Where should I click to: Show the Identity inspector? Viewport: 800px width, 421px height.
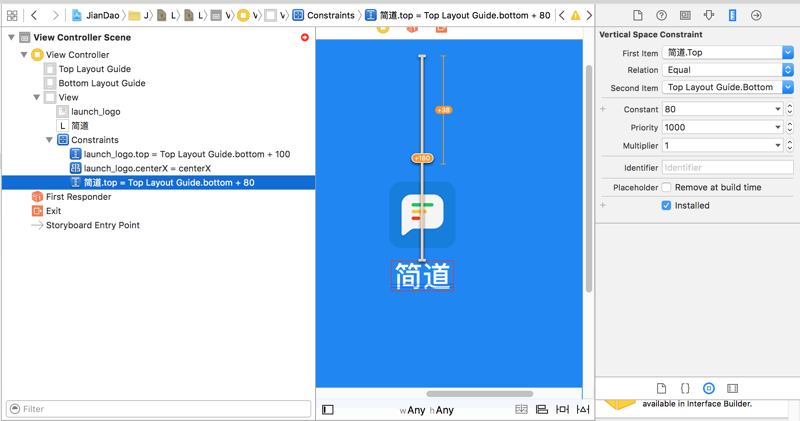(685, 15)
